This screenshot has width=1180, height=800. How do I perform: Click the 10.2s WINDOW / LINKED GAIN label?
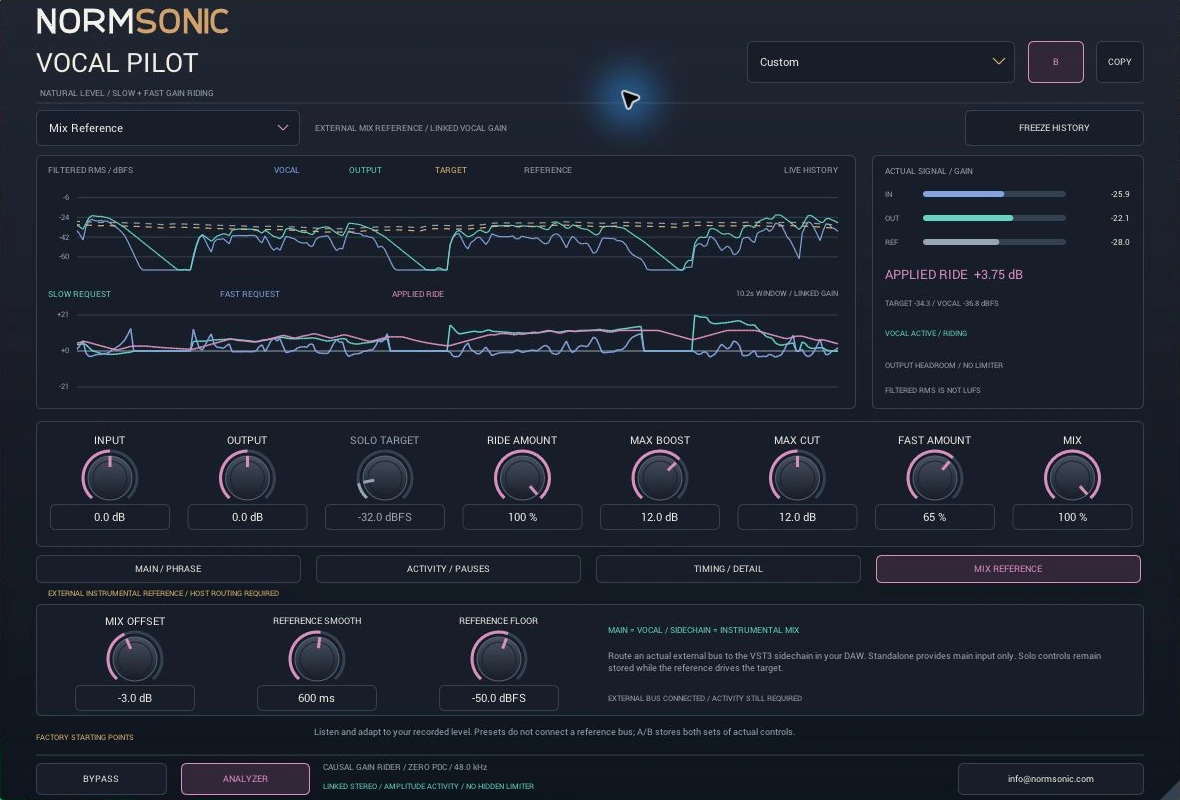coord(787,294)
